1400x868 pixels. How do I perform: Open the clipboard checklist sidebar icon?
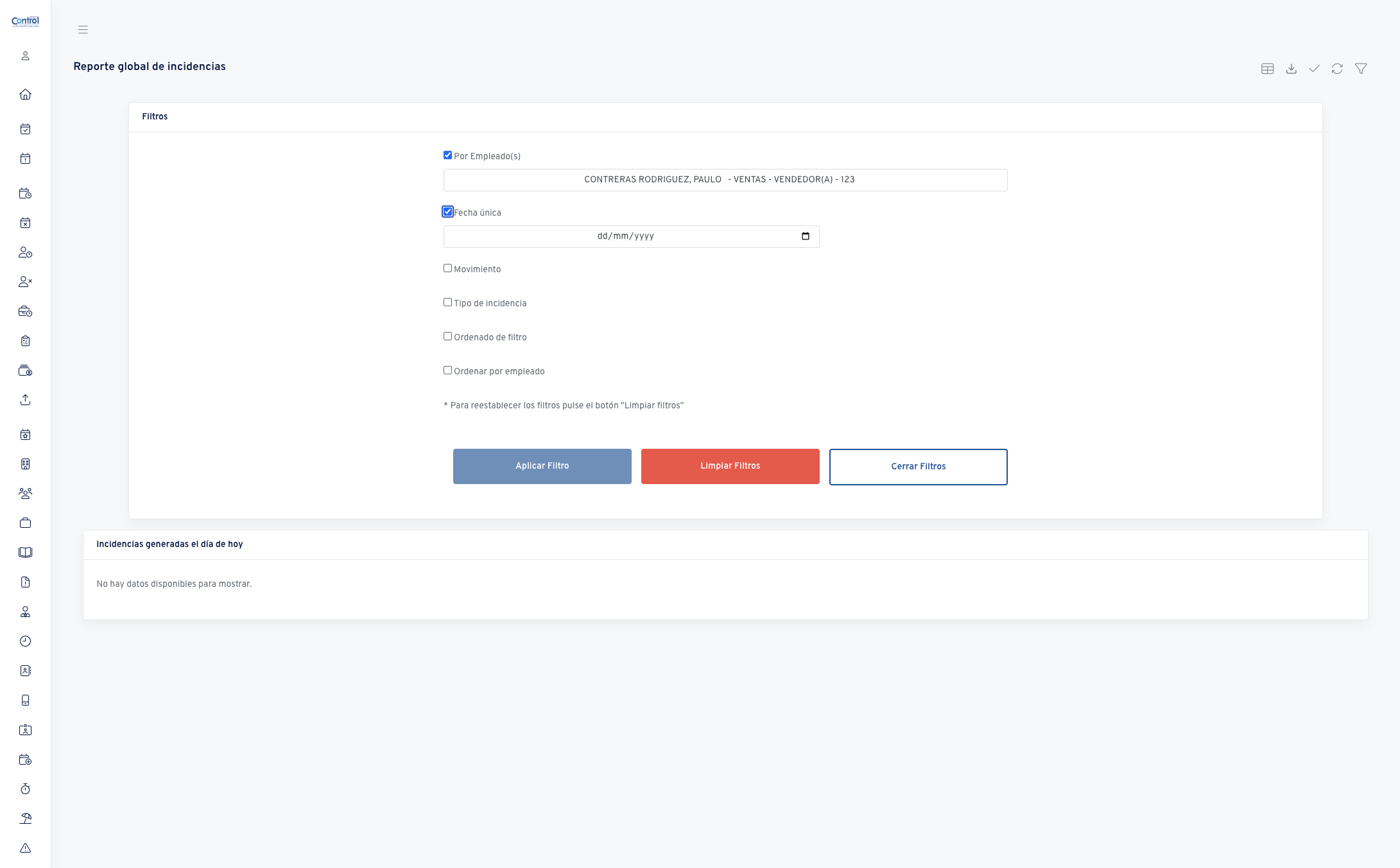pyautogui.click(x=26, y=341)
